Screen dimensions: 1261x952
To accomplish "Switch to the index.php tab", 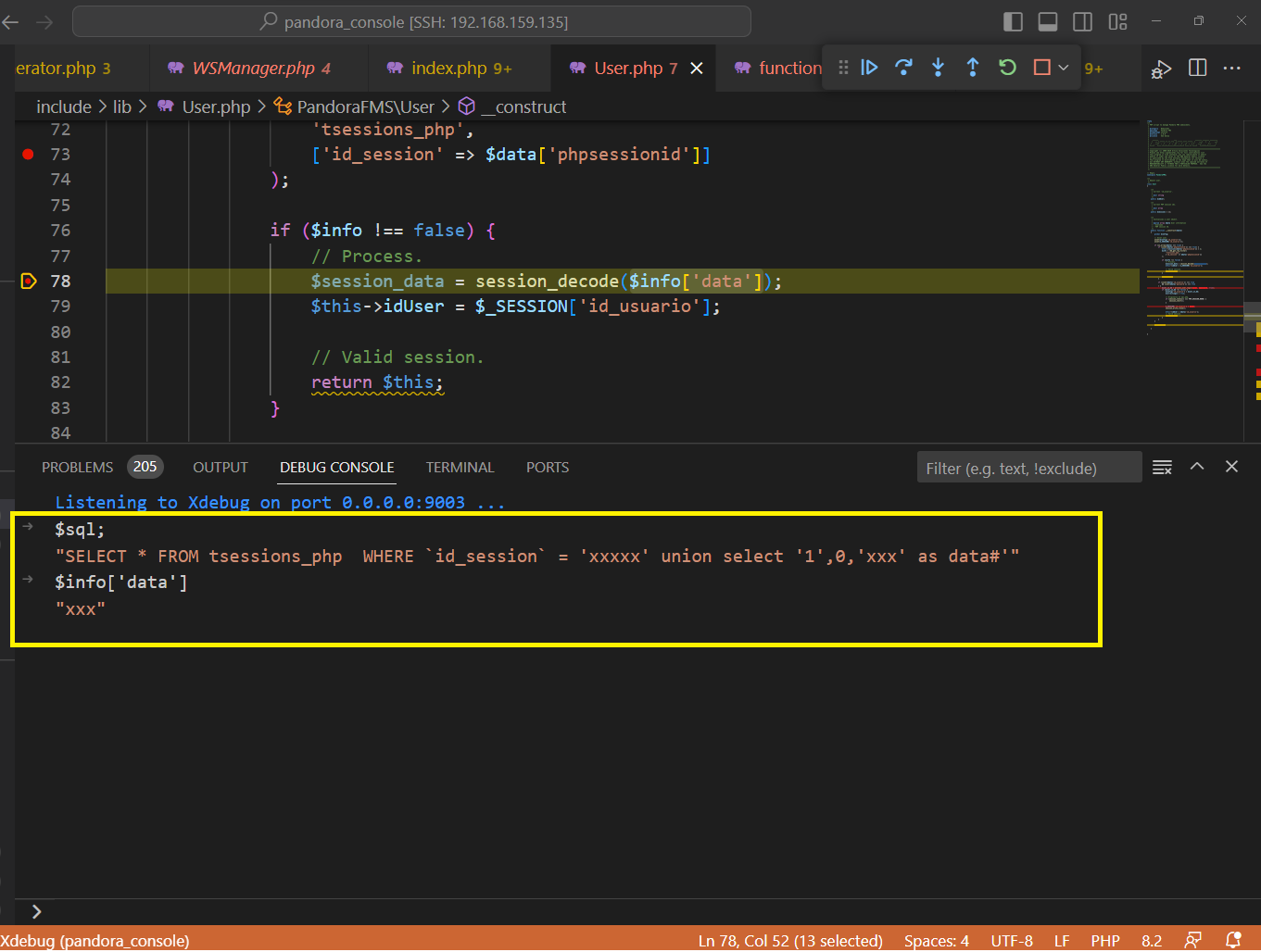I will pos(460,69).
